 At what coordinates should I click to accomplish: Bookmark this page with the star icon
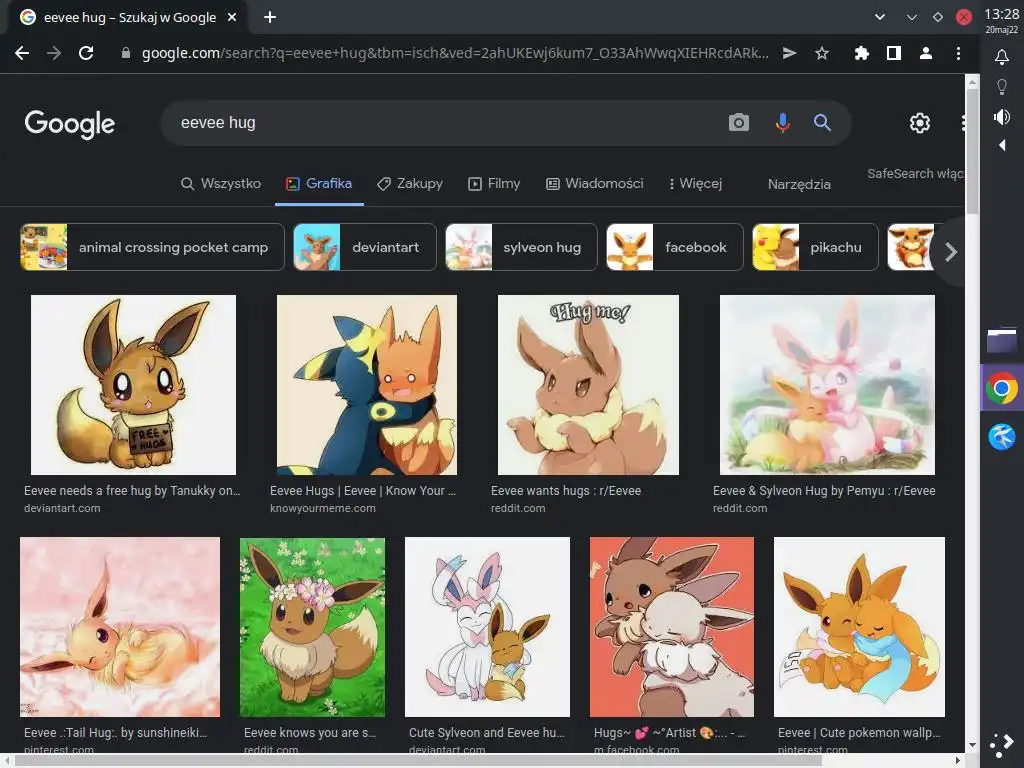coord(822,53)
